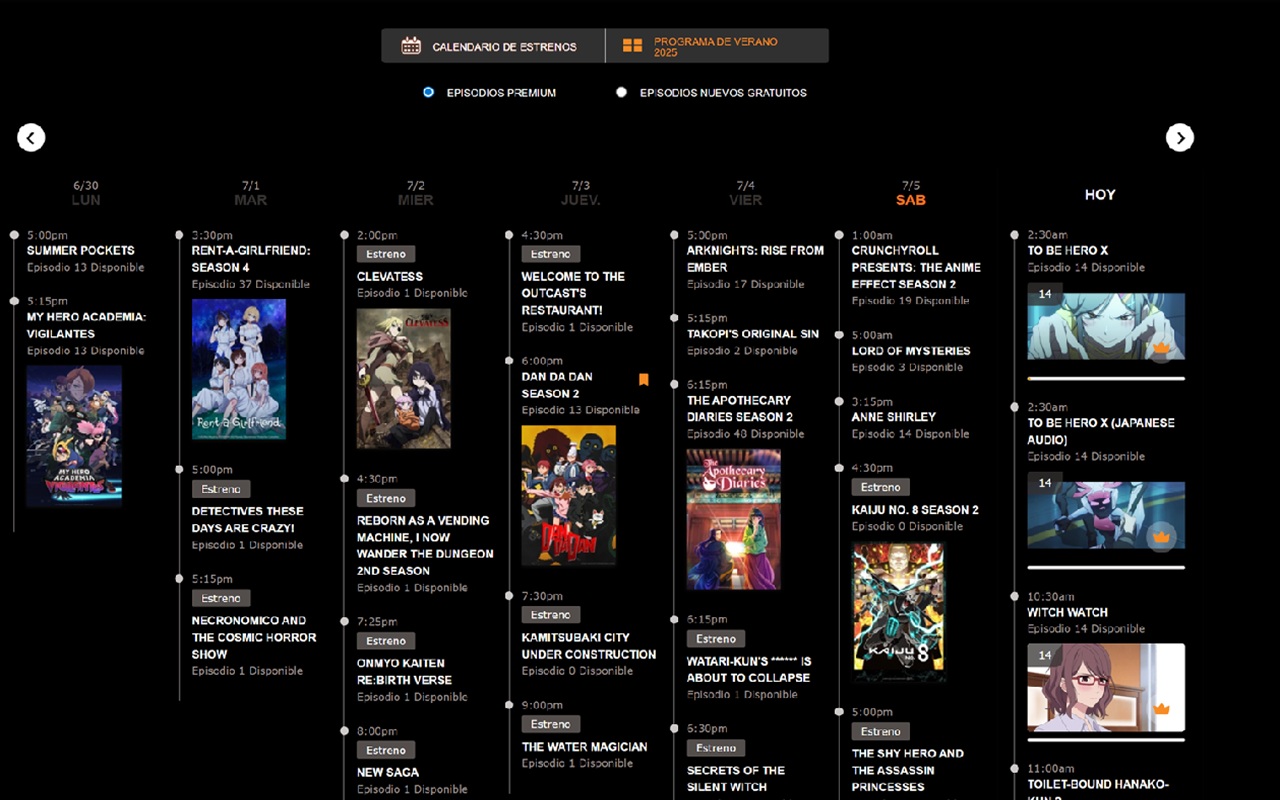Click crown icon on To Be Hero X Japanese Audio thumbnail

tap(1161, 537)
